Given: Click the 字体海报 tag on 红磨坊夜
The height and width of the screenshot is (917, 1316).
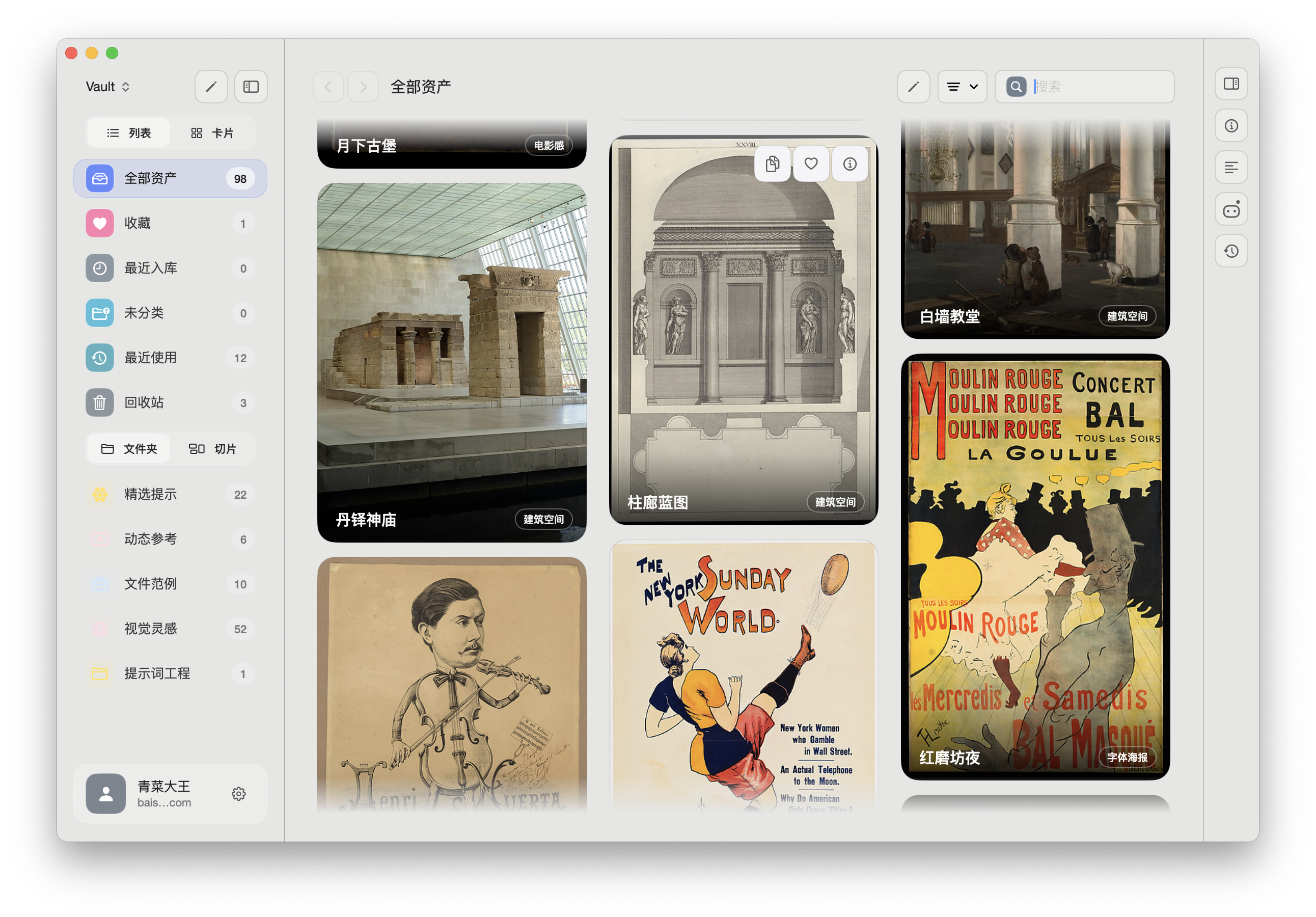Looking at the screenshot, I should (1127, 758).
